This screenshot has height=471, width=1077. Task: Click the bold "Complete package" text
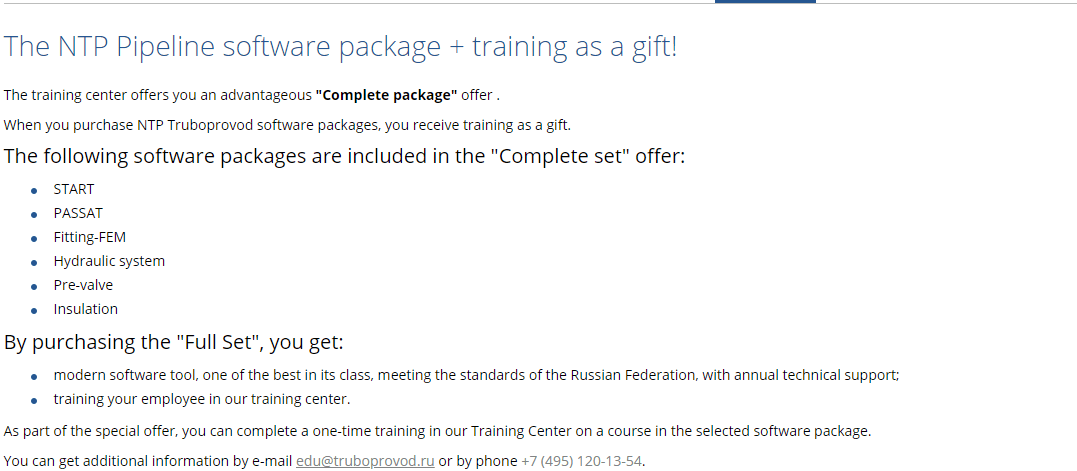click(x=386, y=95)
